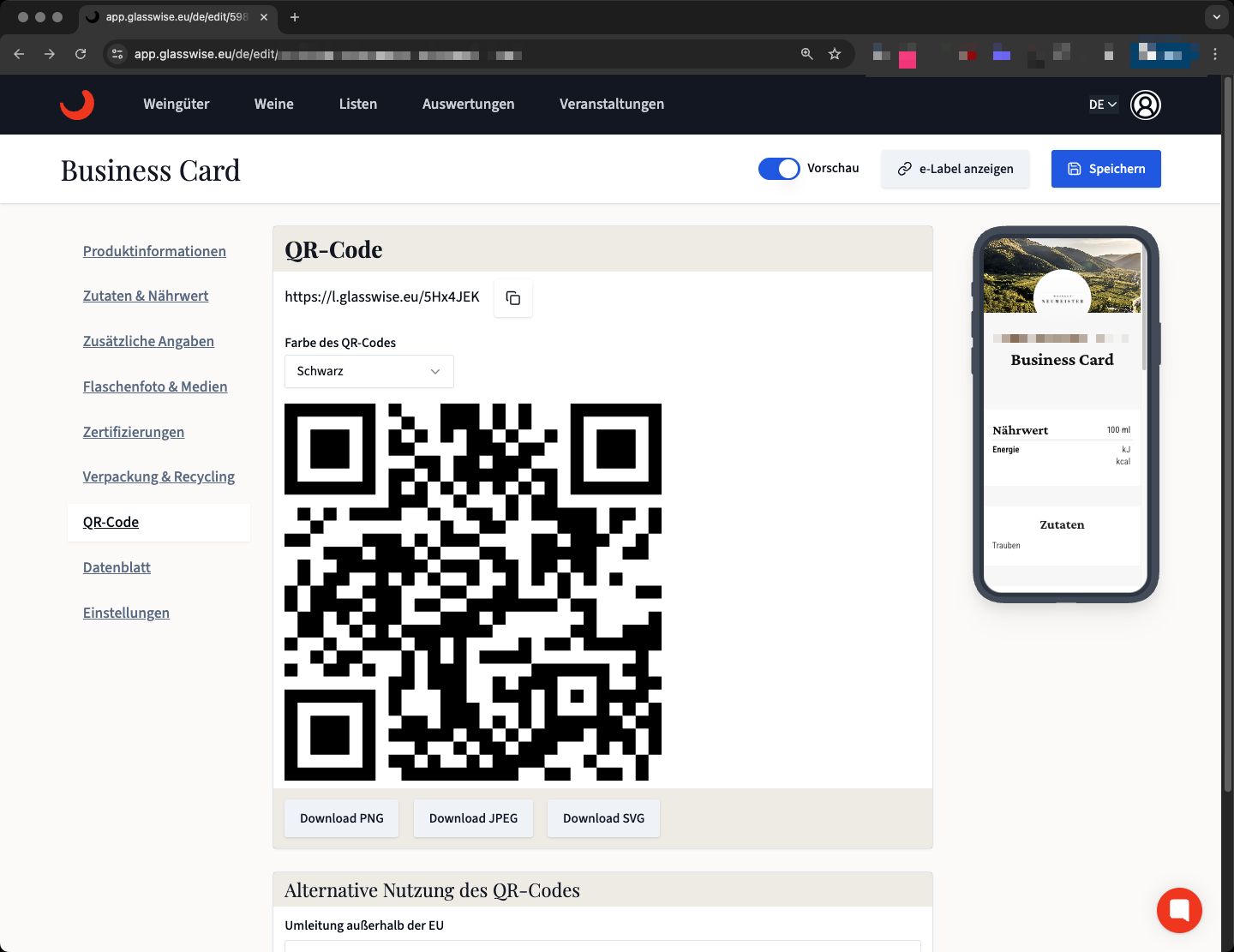Screen dimensions: 1234x952
Task: Click the Glasswise red logo
Action: pyautogui.click(x=77, y=104)
